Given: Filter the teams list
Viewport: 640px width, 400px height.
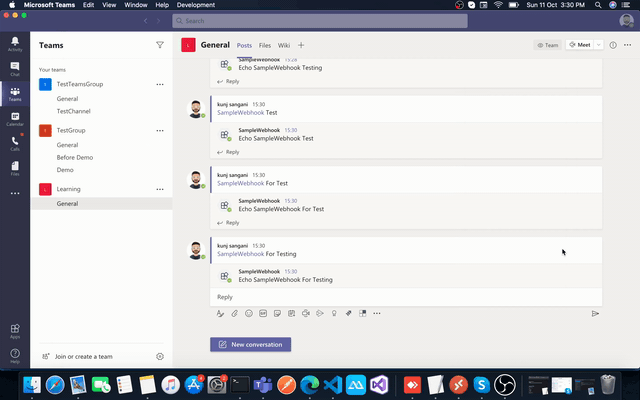Looking at the screenshot, I should (x=160, y=45).
